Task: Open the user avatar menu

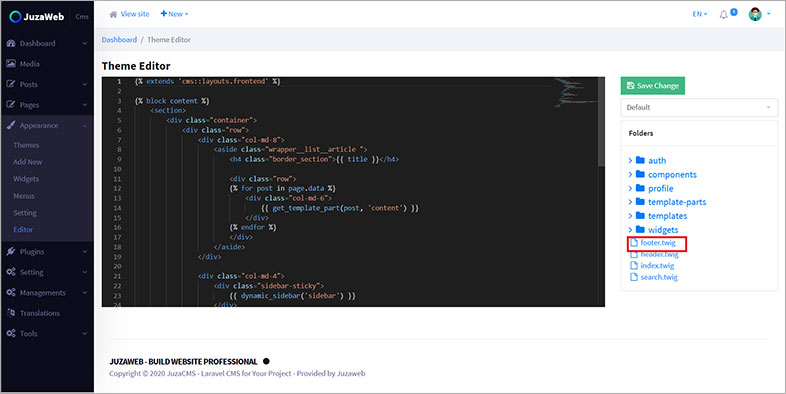Action: (x=755, y=14)
